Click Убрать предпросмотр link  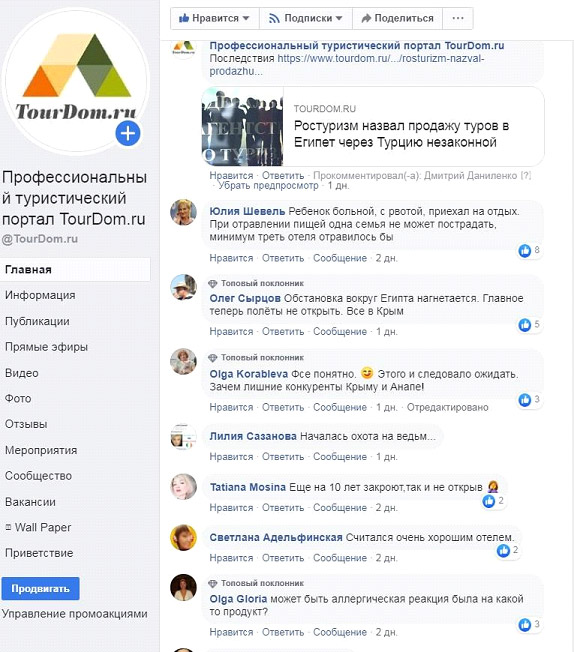pos(268,185)
